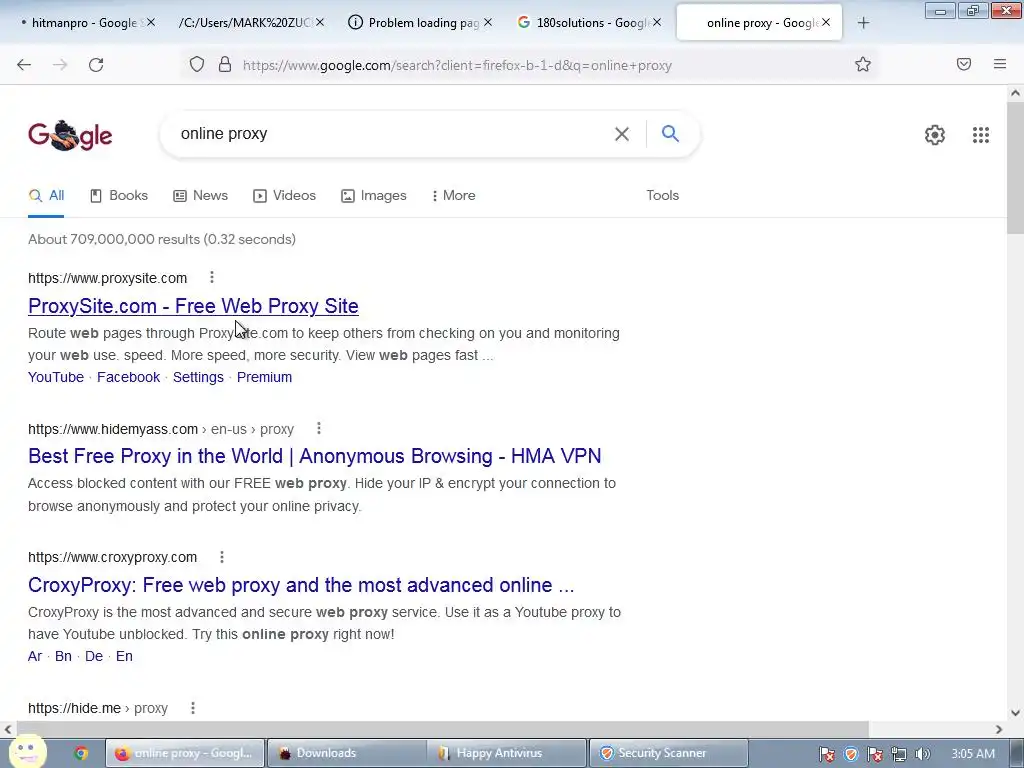The image size is (1024, 768).
Task: Select the Books search filter
Action: pyautogui.click(x=119, y=195)
